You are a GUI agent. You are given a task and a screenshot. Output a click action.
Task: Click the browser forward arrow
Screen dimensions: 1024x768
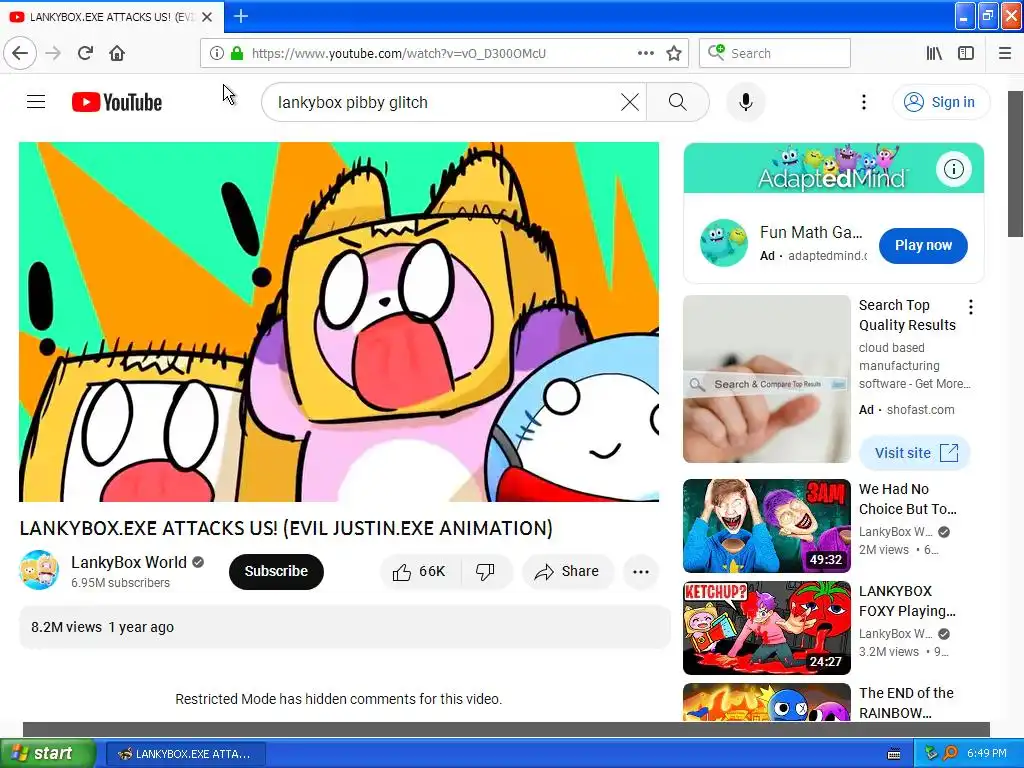(x=54, y=53)
